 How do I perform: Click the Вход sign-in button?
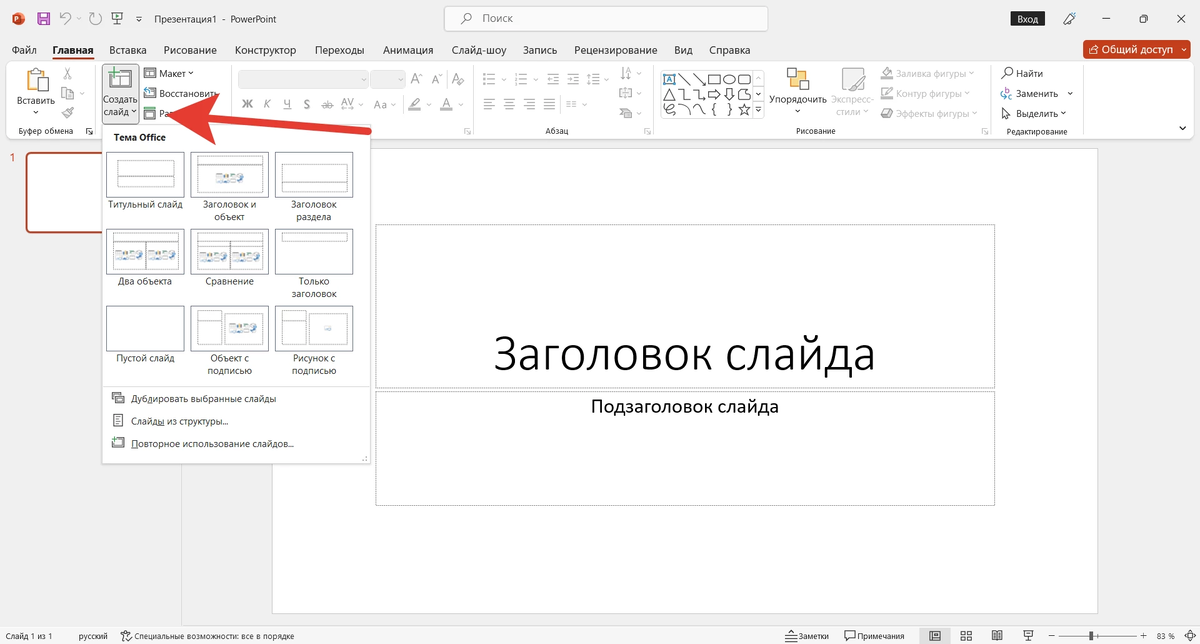pos(1027,19)
